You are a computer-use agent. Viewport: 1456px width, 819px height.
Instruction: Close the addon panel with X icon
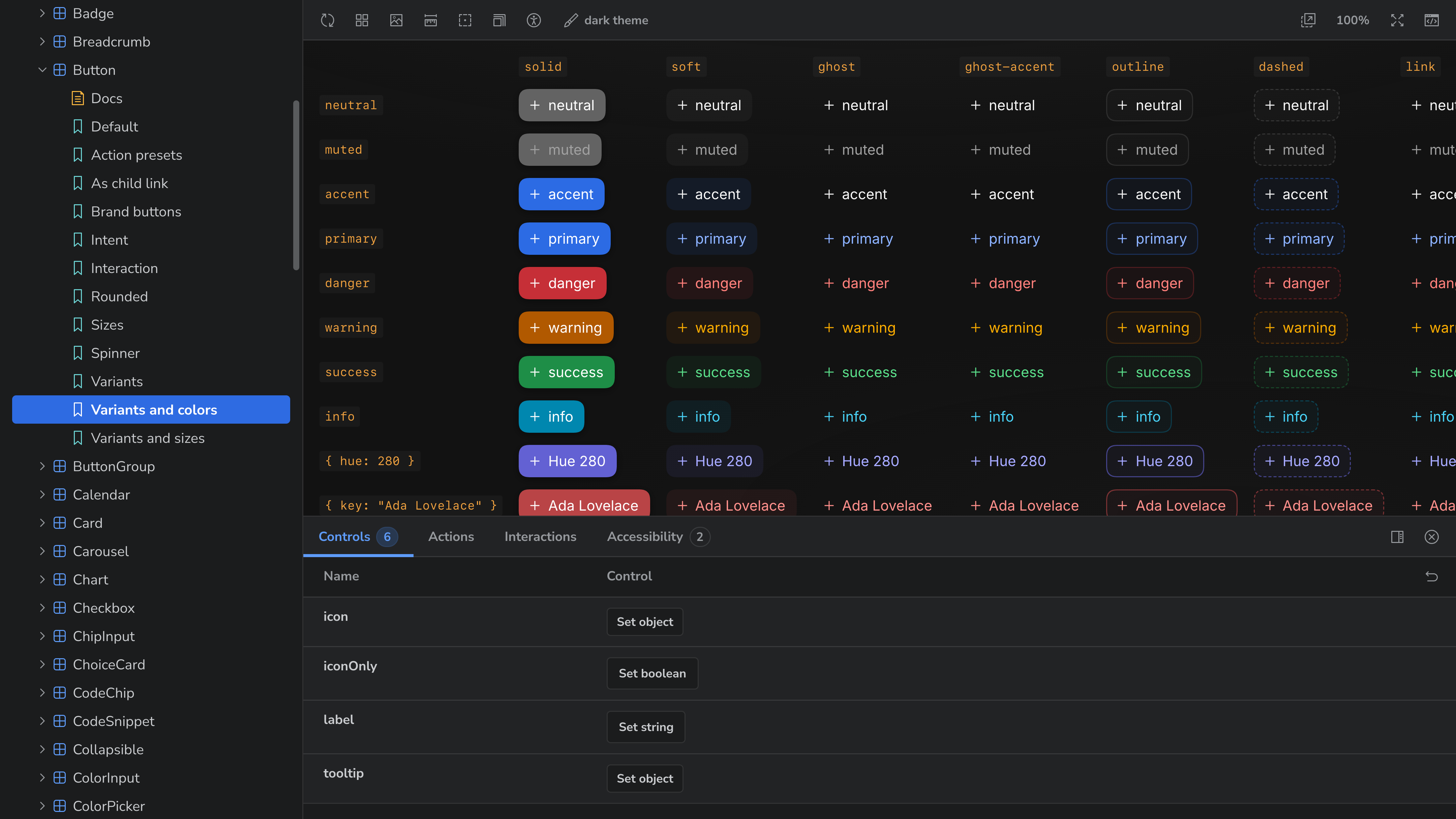(1432, 537)
